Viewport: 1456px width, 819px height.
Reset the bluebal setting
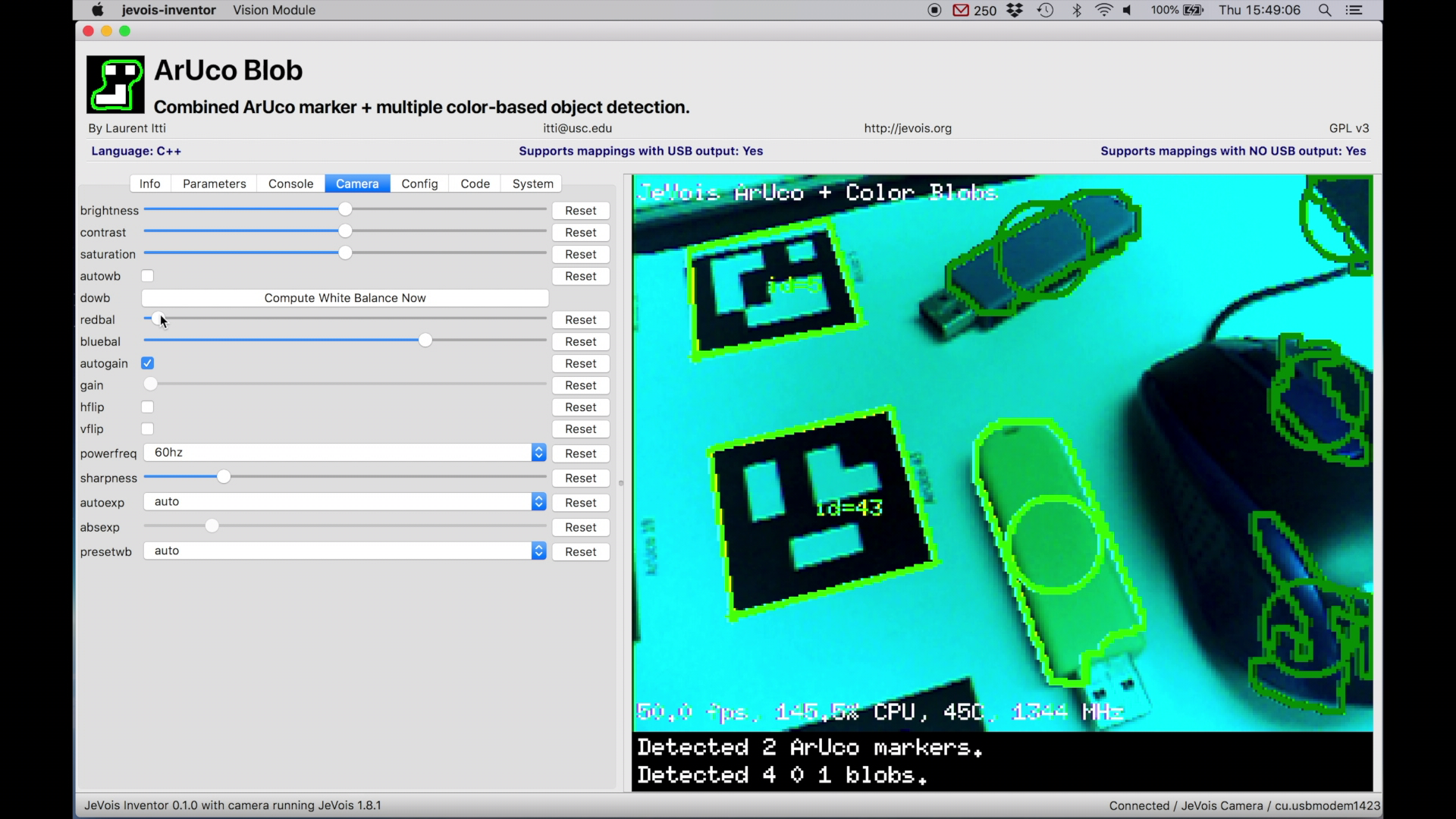581,342
